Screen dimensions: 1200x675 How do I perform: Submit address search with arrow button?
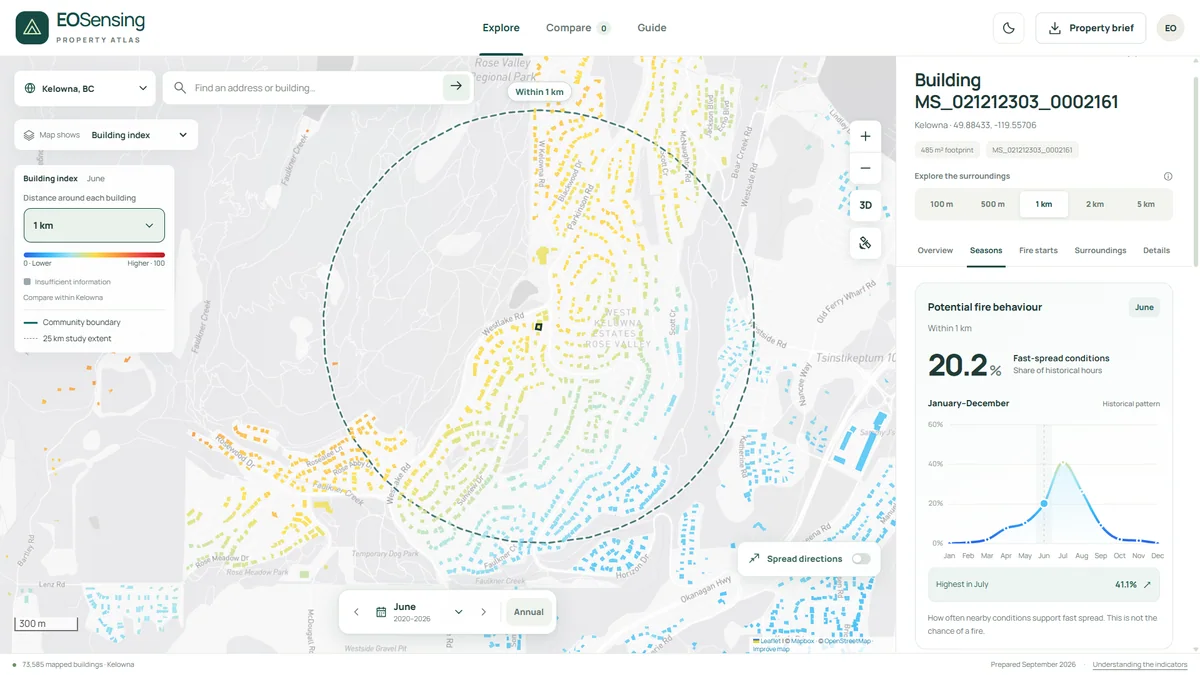pyautogui.click(x=456, y=87)
